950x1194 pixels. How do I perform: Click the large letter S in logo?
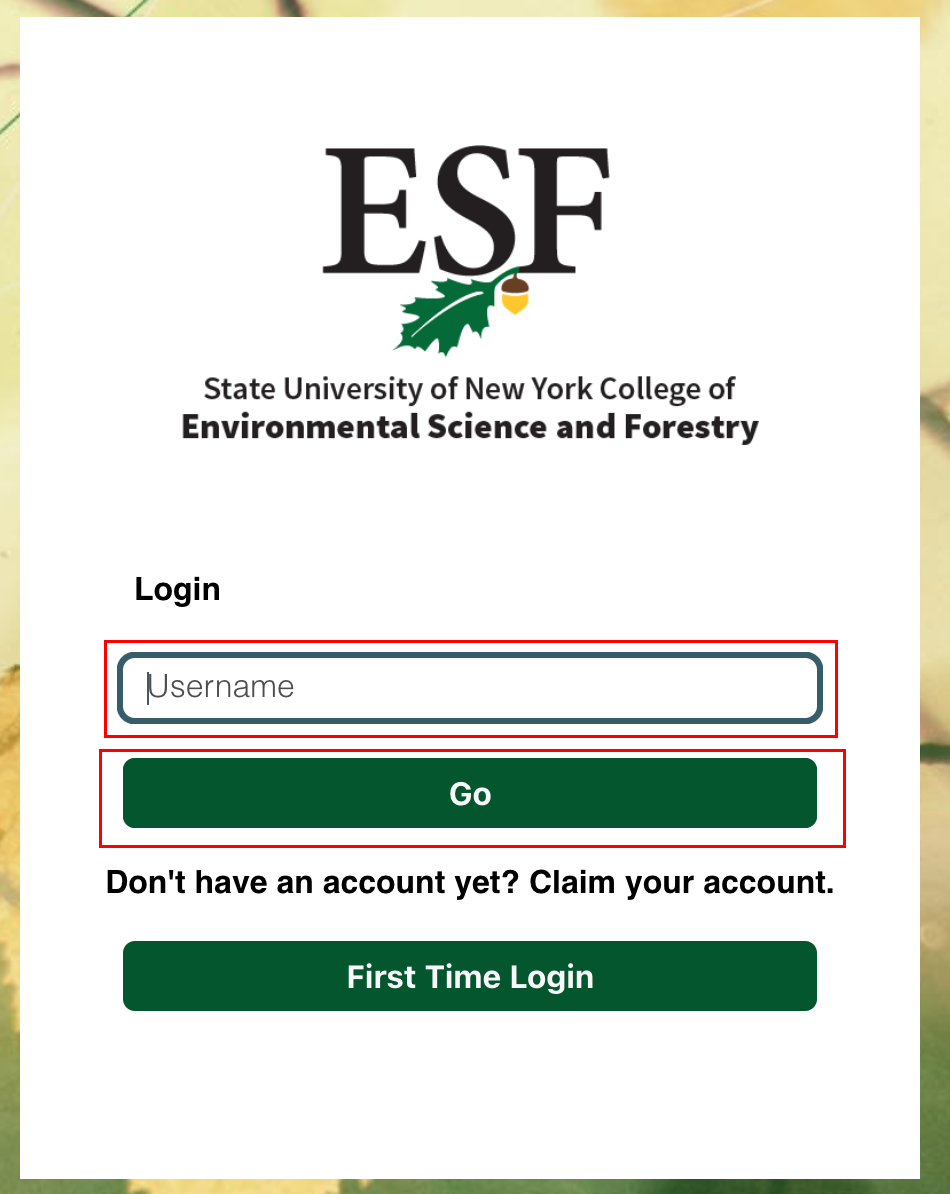464,210
